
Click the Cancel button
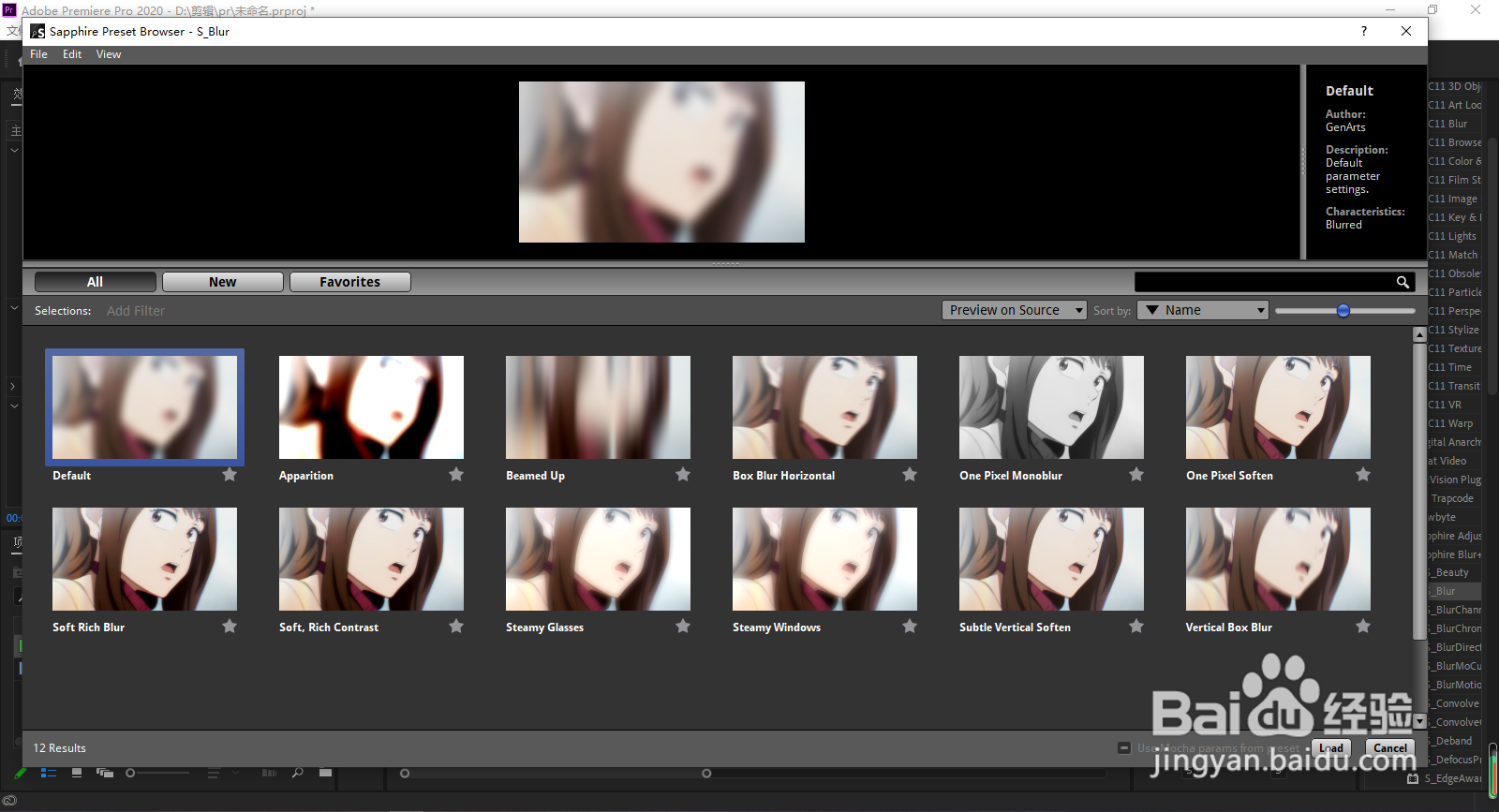pyautogui.click(x=1390, y=747)
